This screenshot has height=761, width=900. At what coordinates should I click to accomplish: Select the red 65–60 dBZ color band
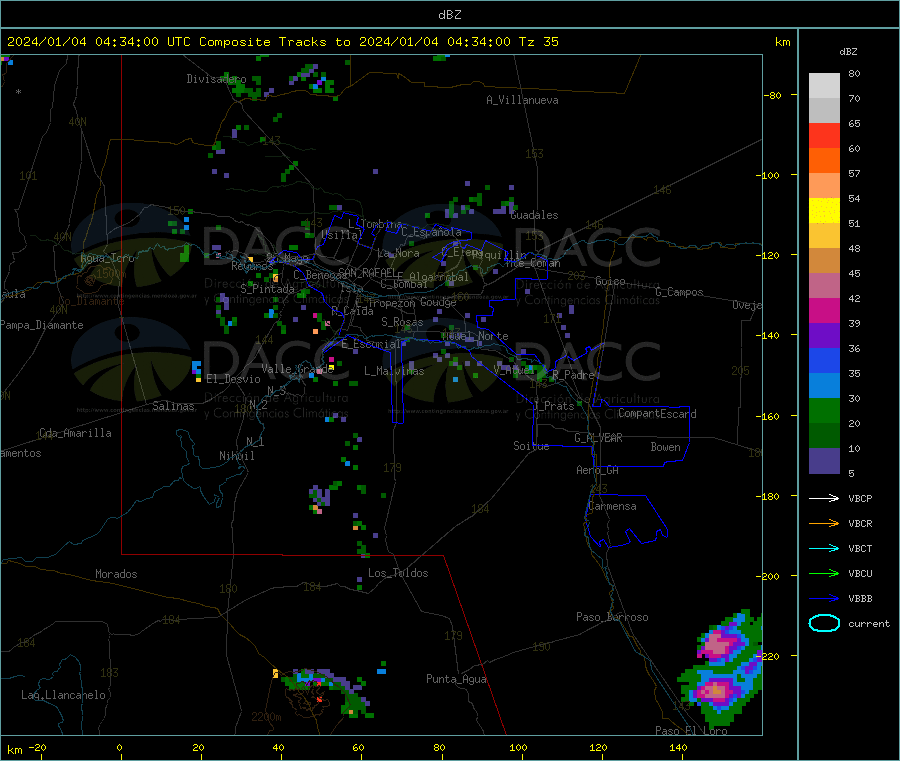(x=824, y=135)
